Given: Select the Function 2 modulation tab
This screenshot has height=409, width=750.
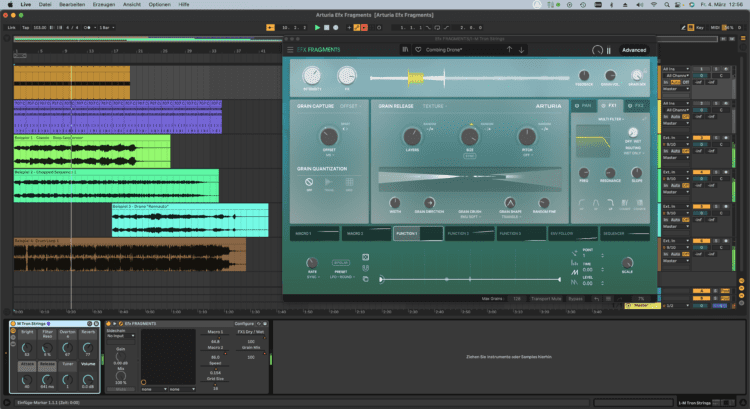Looking at the screenshot, I should pos(469,233).
